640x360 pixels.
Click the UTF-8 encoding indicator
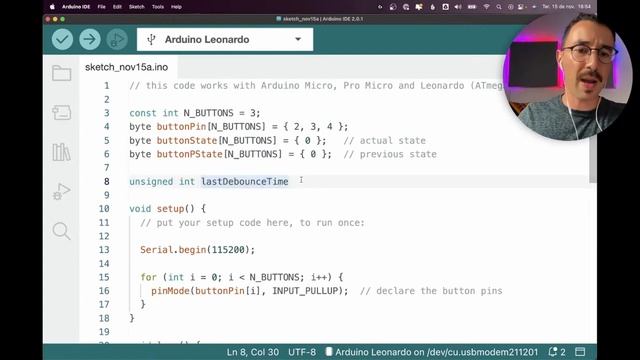coord(302,352)
